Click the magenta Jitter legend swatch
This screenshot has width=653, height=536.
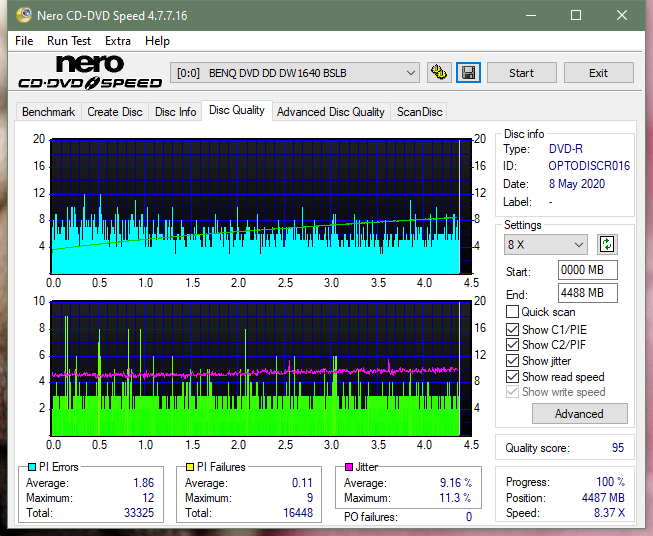[x=349, y=467]
